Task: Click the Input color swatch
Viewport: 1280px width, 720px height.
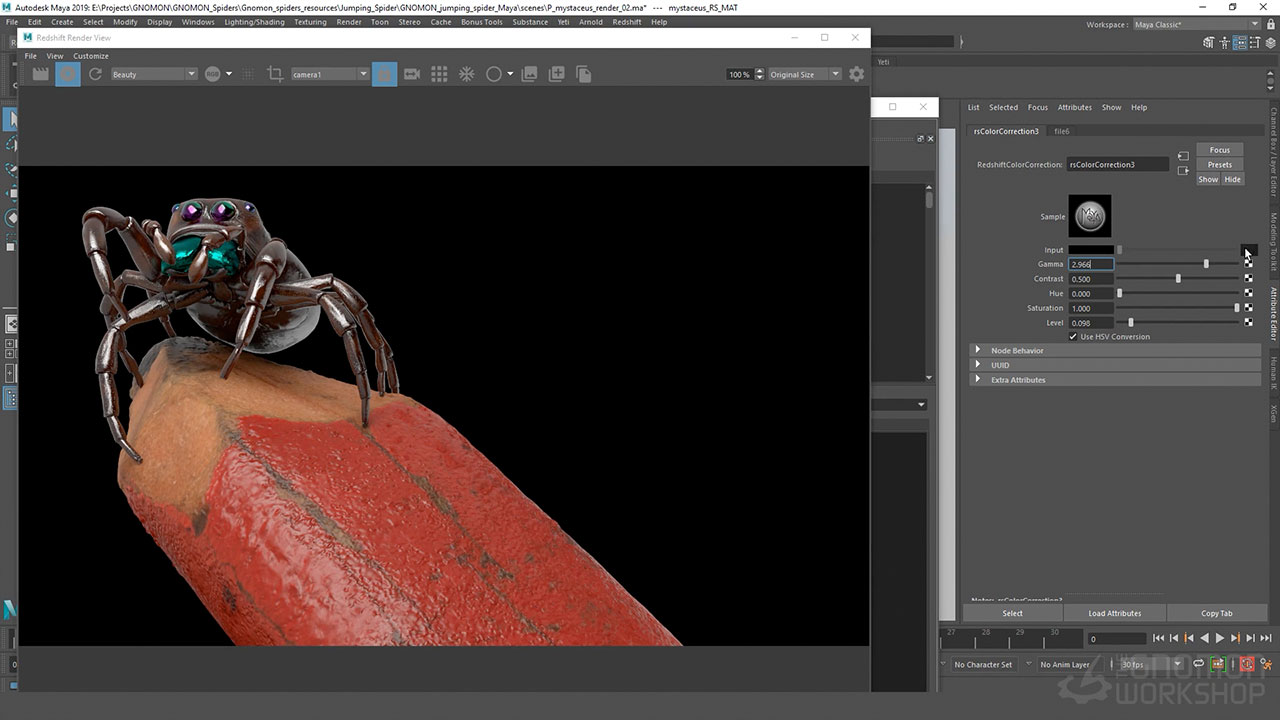Action: (x=1091, y=250)
